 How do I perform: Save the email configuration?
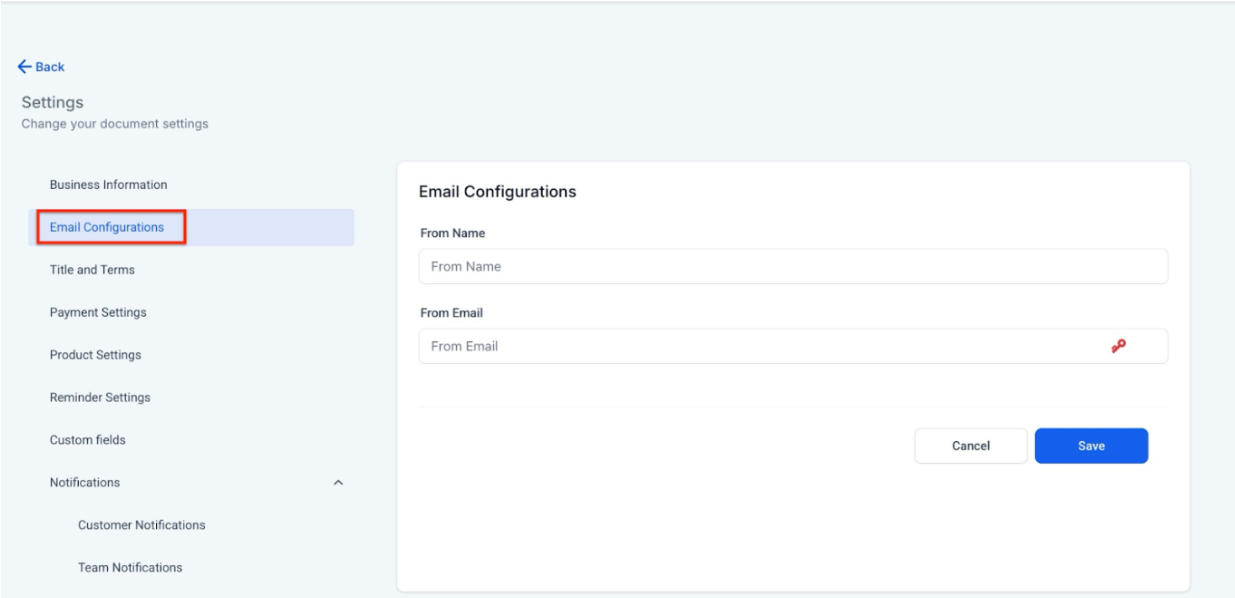click(1091, 446)
